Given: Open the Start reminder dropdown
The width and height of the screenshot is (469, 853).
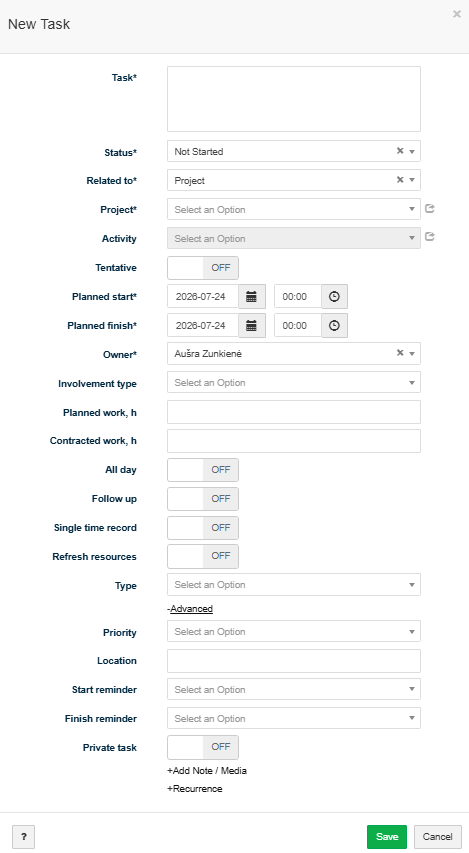Looking at the screenshot, I should (x=294, y=689).
